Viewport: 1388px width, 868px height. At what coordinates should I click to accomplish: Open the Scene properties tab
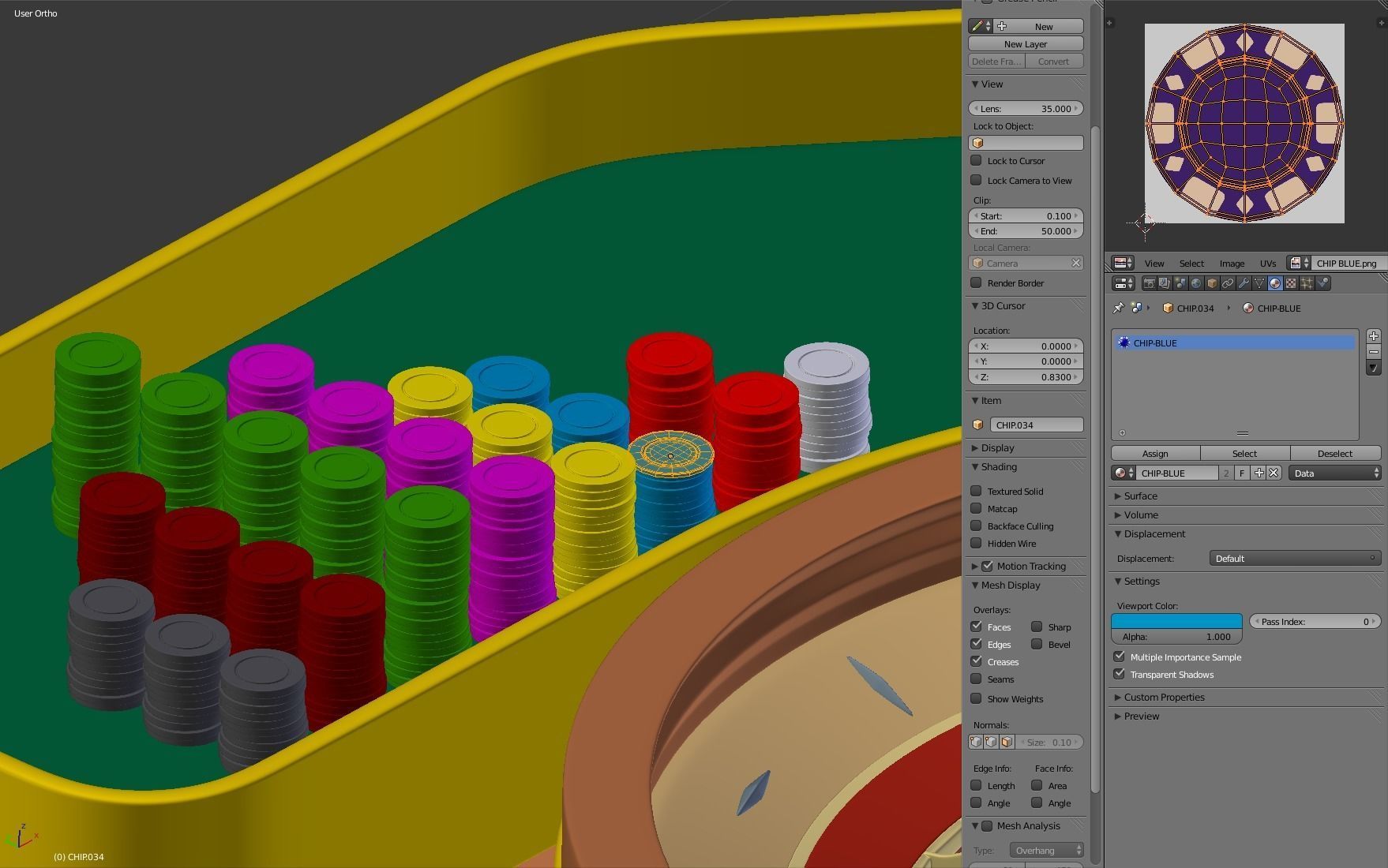(1180, 283)
